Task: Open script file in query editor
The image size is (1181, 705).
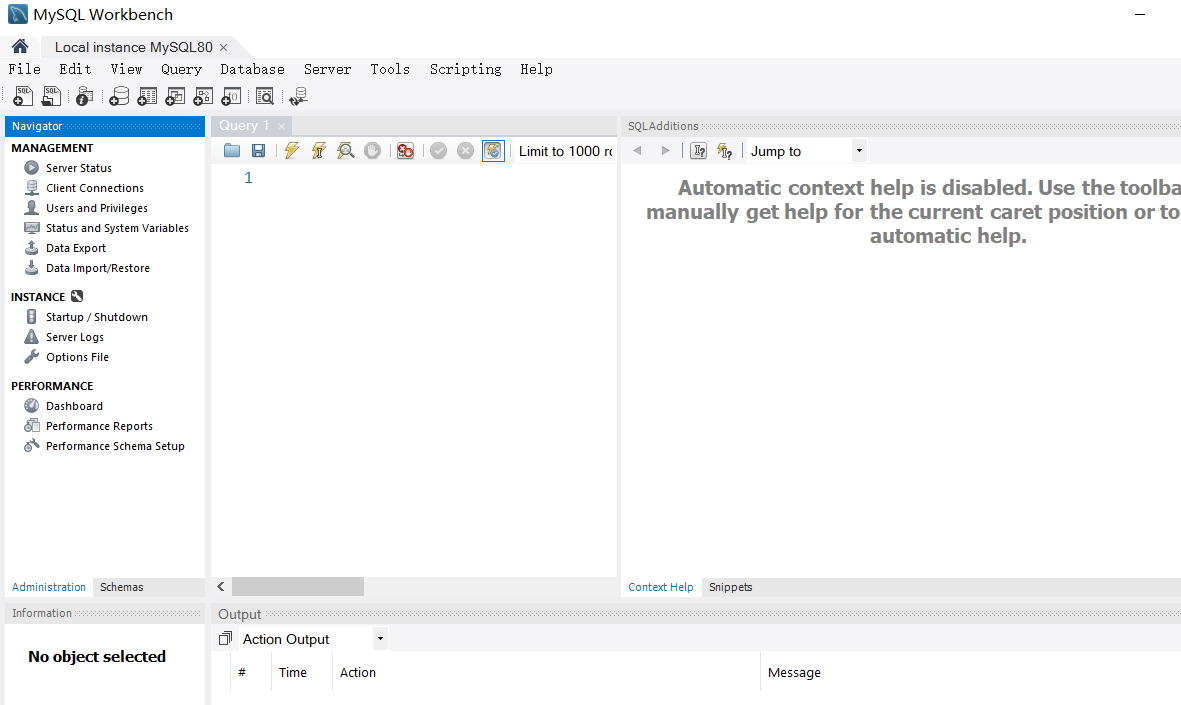Action: coord(232,151)
